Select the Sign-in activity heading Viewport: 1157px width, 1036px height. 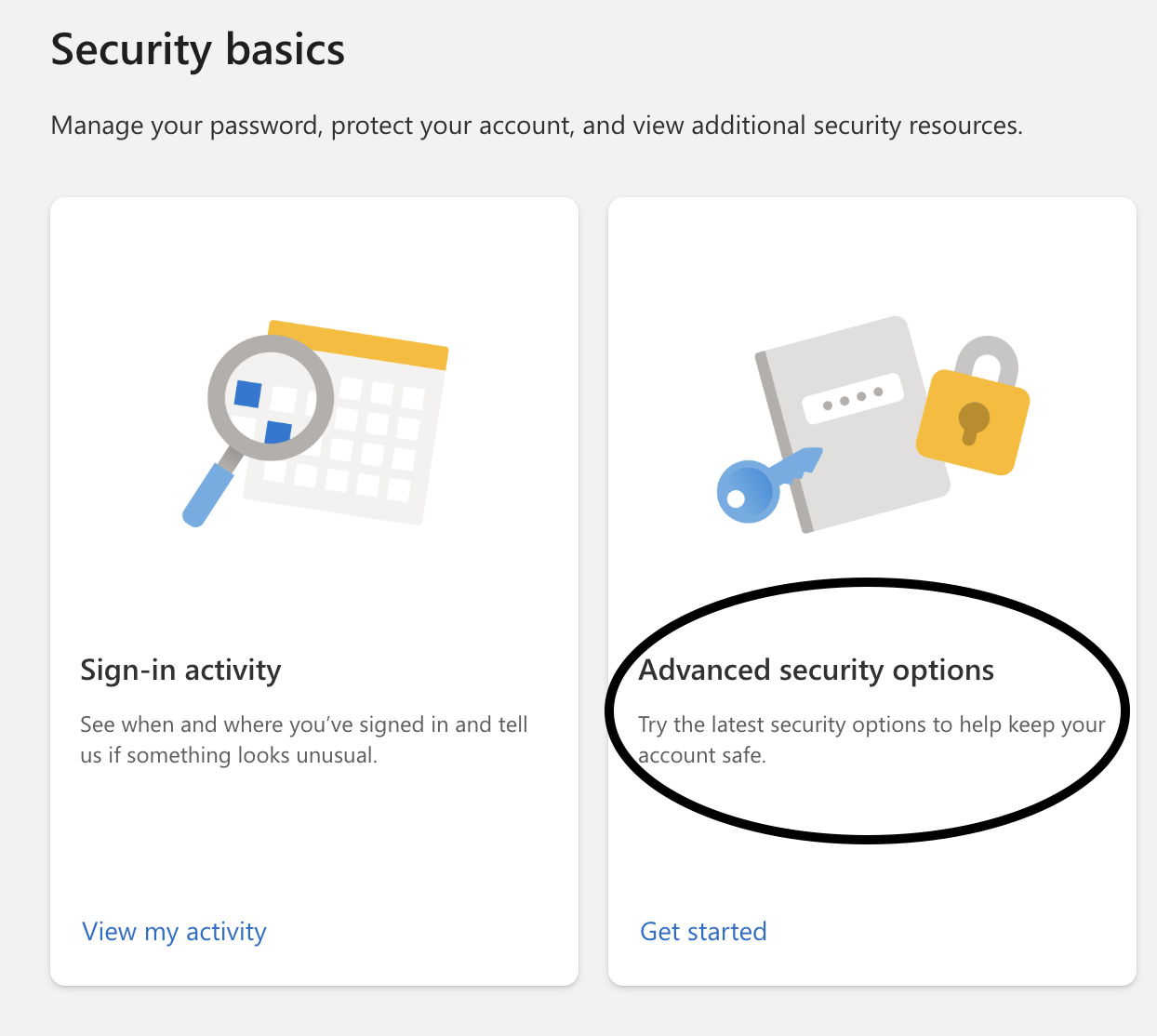[180, 670]
